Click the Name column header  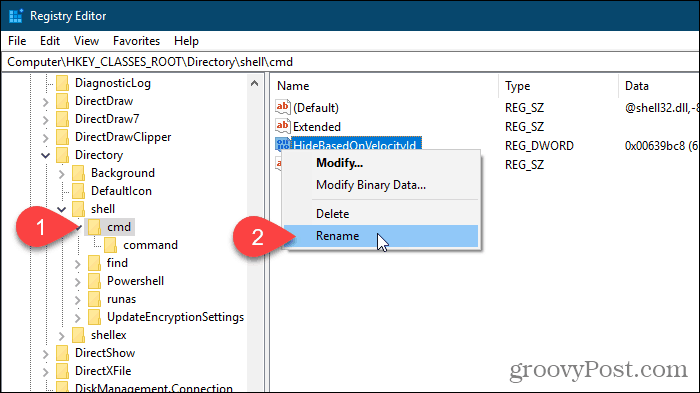pos(384,86)
